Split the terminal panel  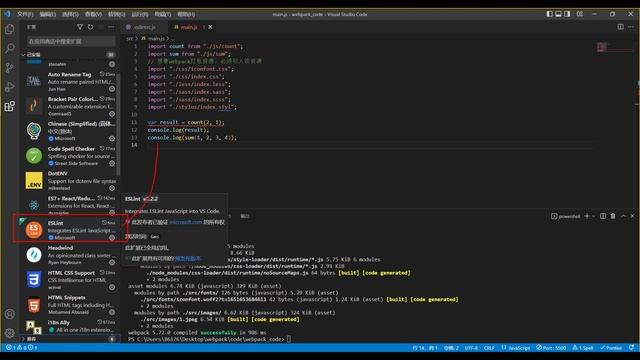point(603,216)
